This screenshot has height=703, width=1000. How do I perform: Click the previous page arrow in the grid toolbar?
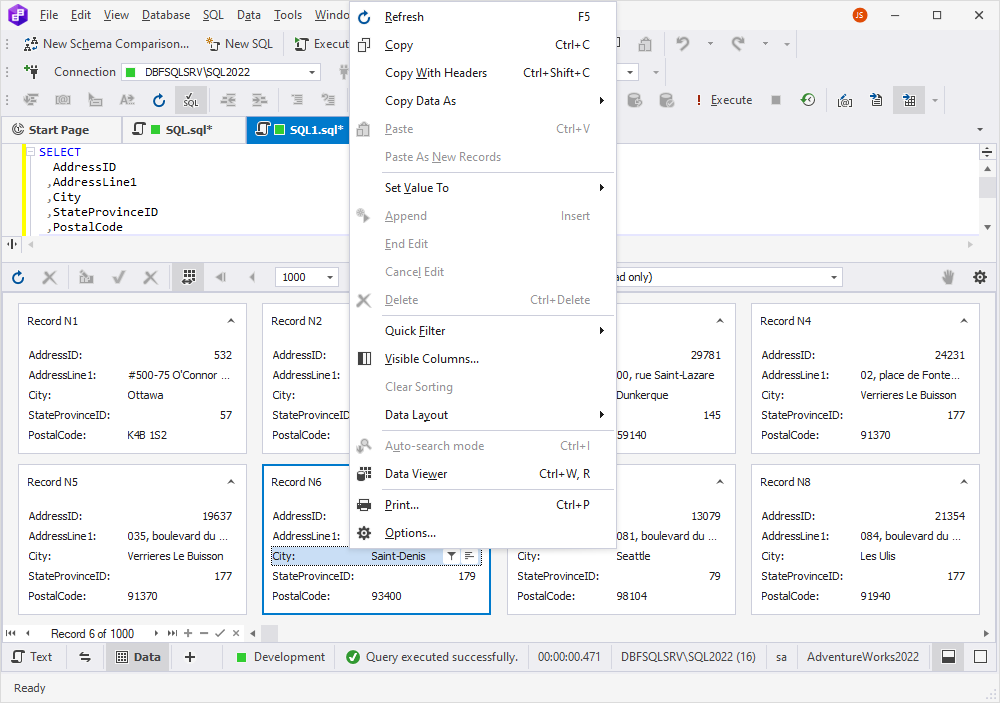coord(253,277)
